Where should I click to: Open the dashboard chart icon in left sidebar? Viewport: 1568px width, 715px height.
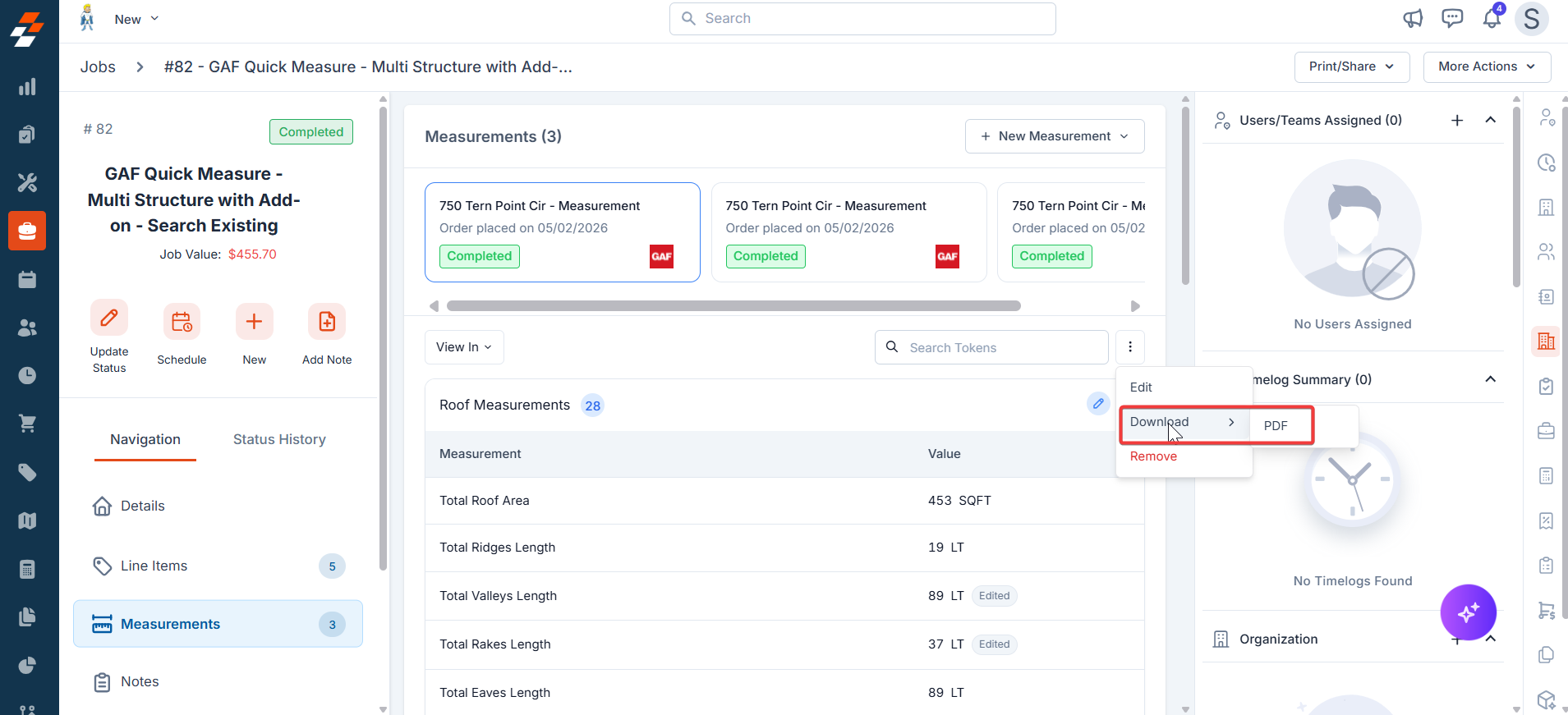[27, 87]
